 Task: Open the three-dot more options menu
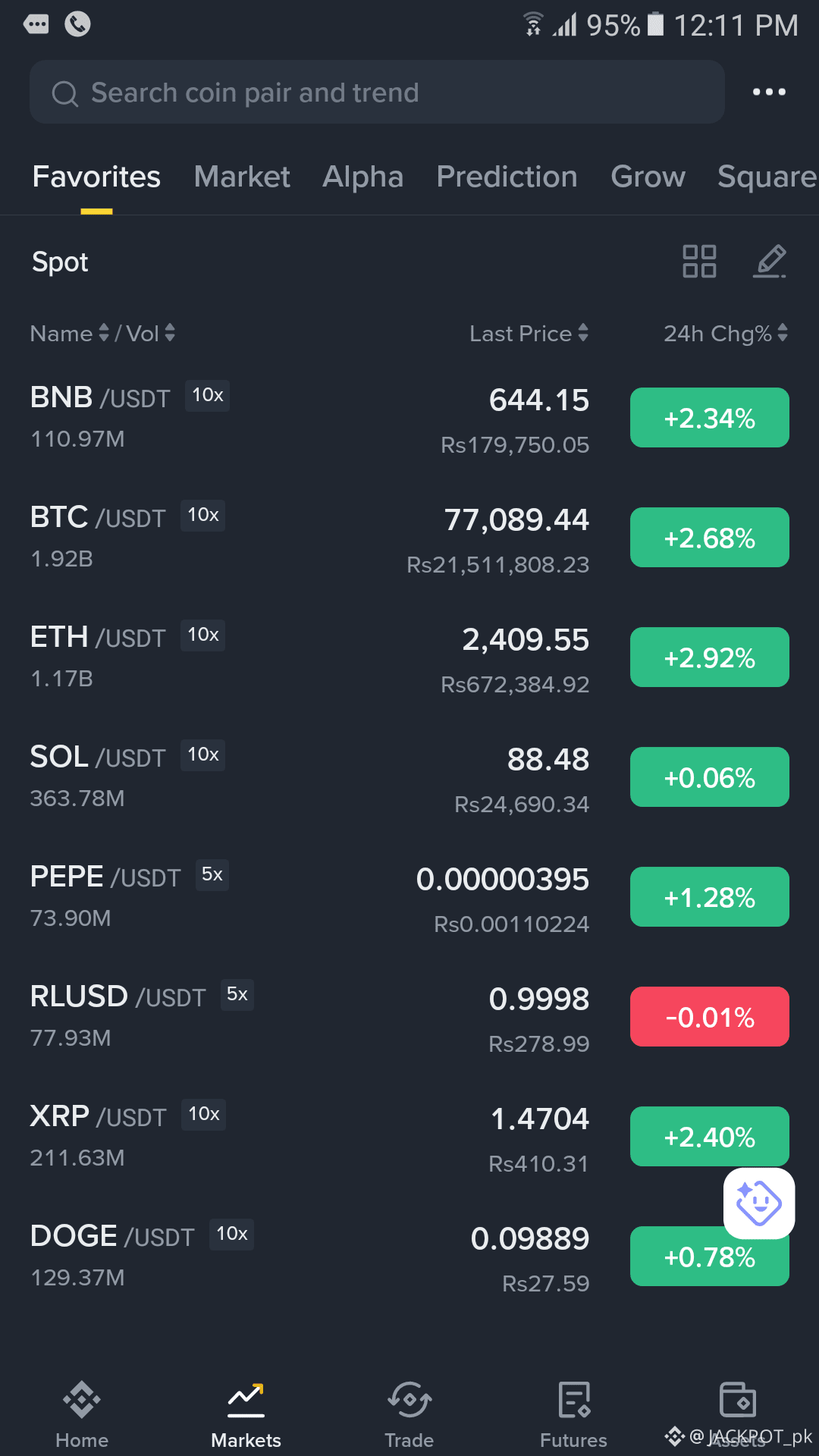[769, 92]
